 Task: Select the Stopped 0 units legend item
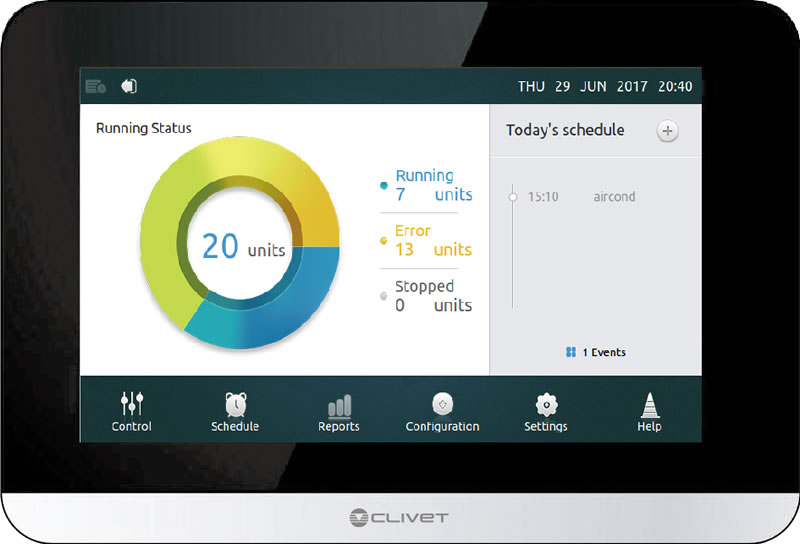coord(427,296)
